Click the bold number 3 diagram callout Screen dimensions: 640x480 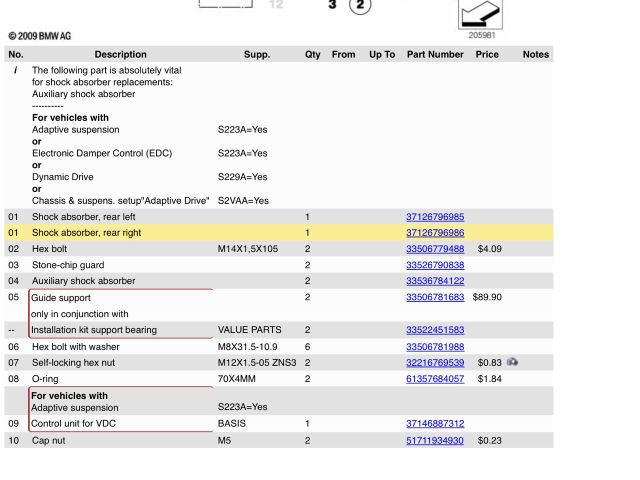pos(332,6)
